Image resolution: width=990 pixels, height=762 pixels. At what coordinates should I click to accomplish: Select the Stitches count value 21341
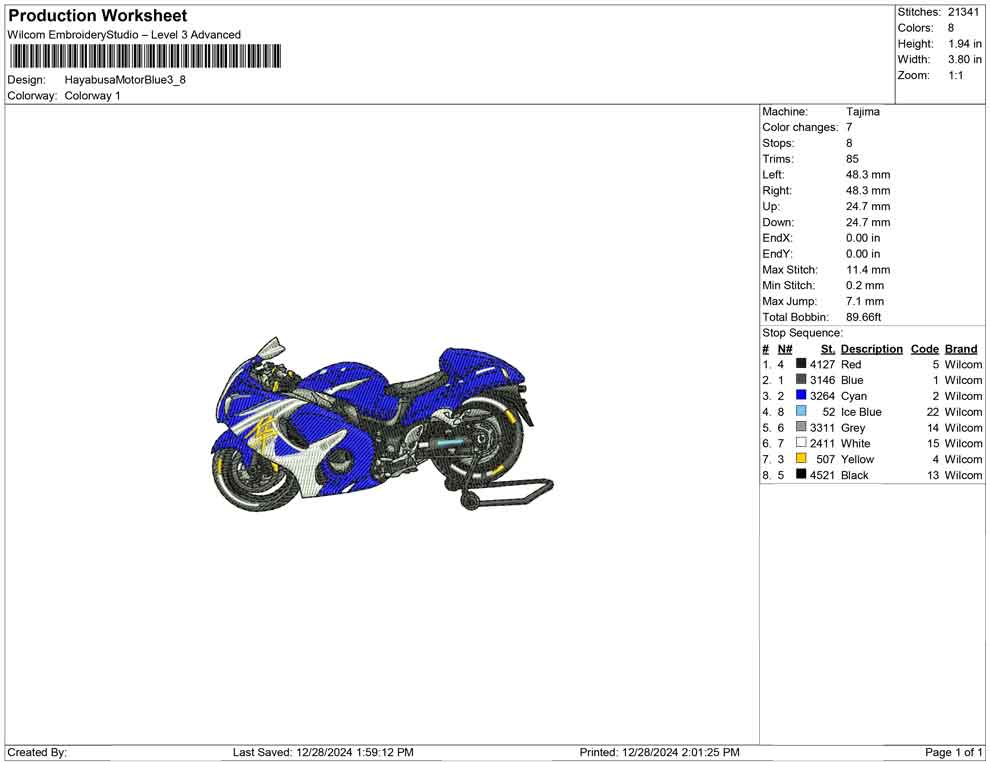pos(961,12)
